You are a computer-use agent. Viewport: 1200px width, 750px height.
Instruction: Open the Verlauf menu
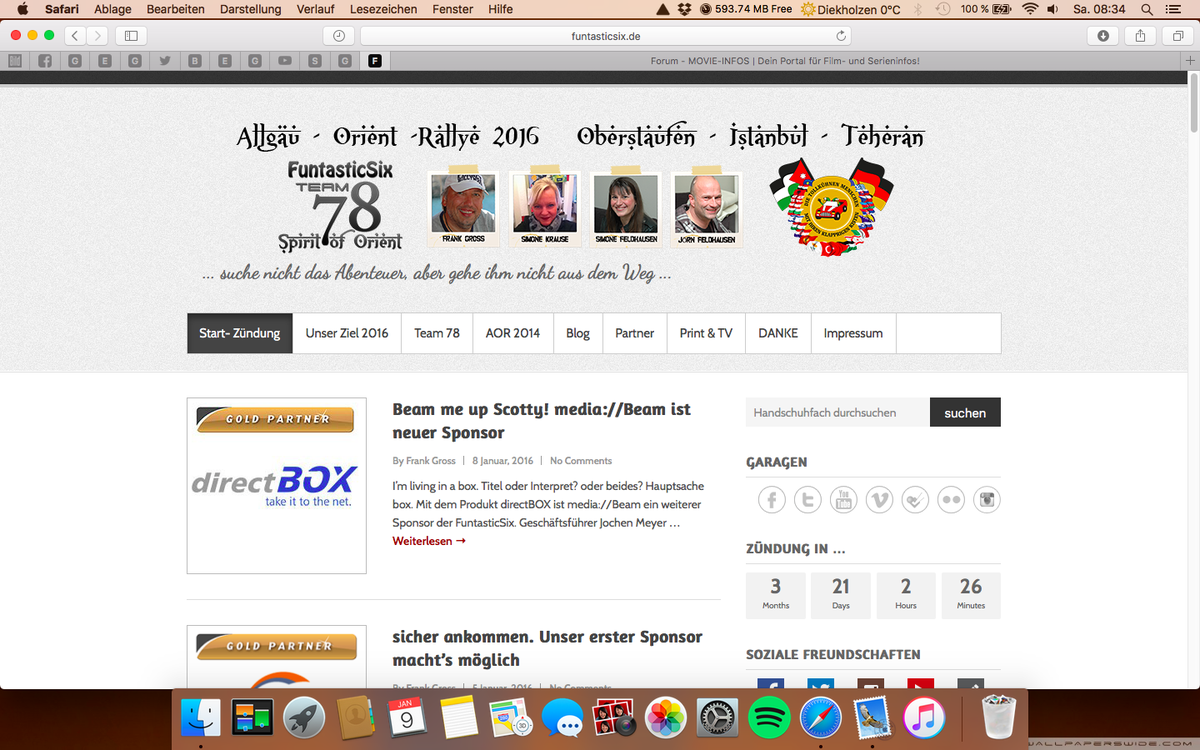(x=316, y=9)
